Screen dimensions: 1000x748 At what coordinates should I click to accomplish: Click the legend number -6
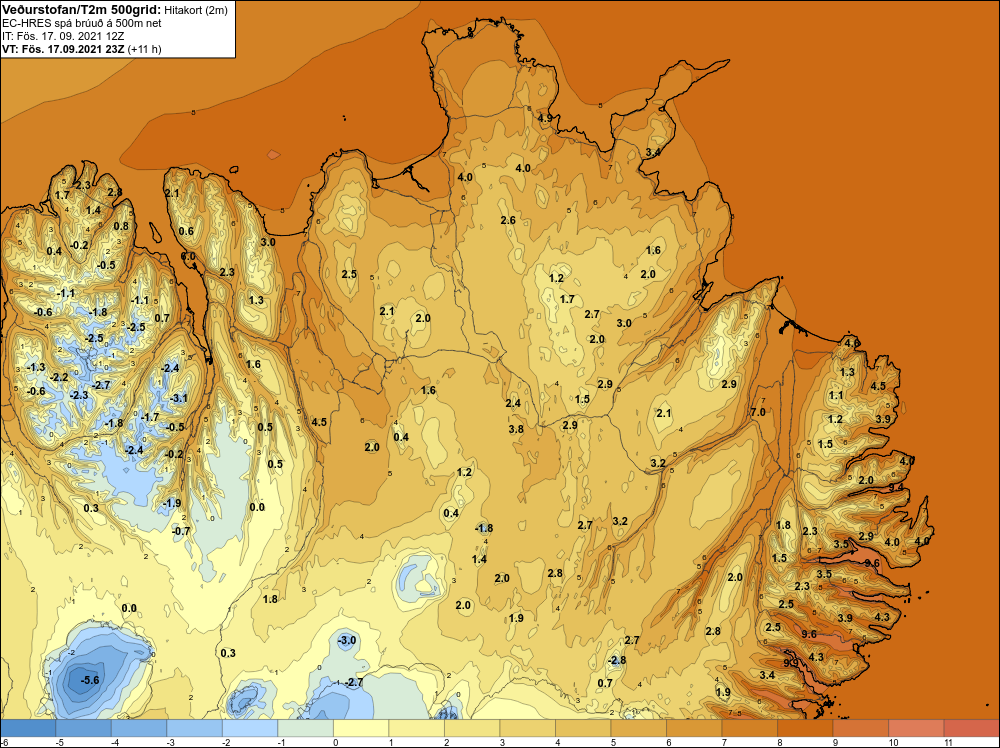(4, 742)
